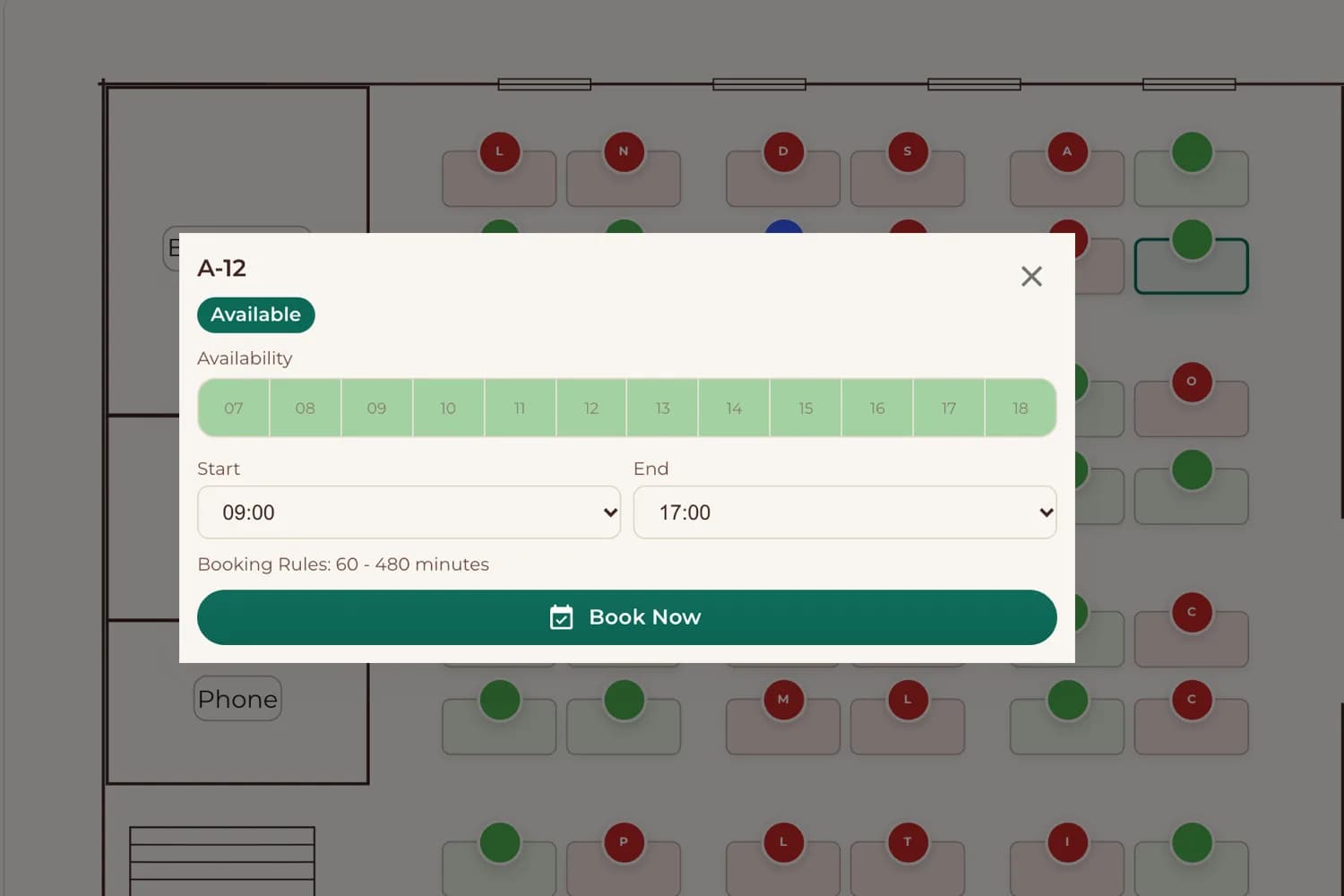1344x896 pixels.
Task: Click the occupied desk marker labeled O
Action: pyautogui.click(x=1192, y=382)
